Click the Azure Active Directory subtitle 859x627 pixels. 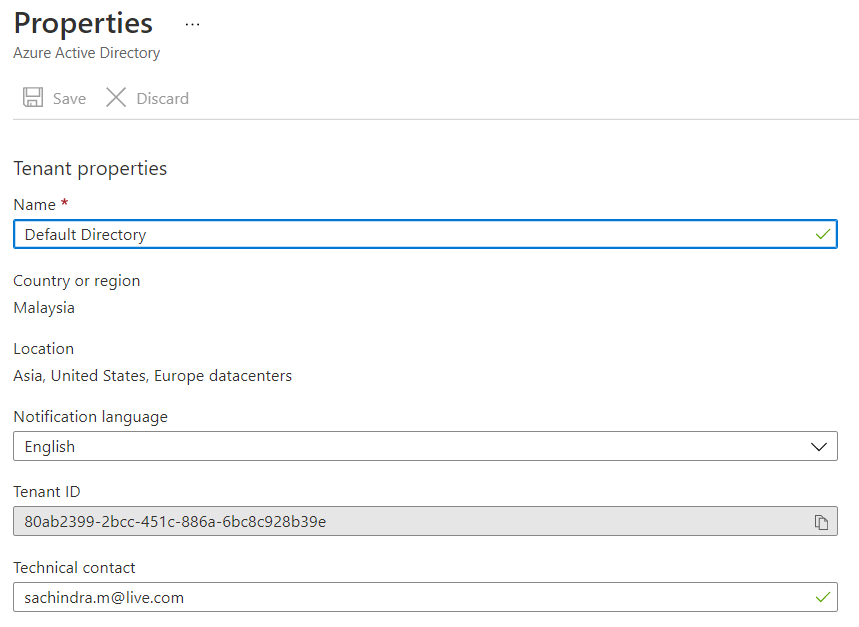tap(86, 53)
